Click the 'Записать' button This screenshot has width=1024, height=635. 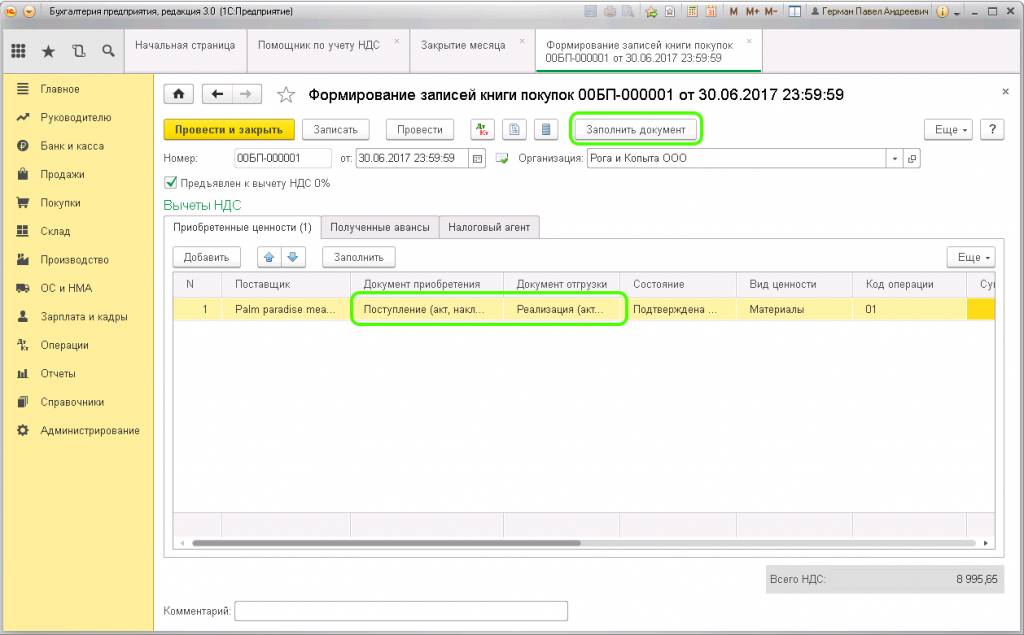coord(336,129)
